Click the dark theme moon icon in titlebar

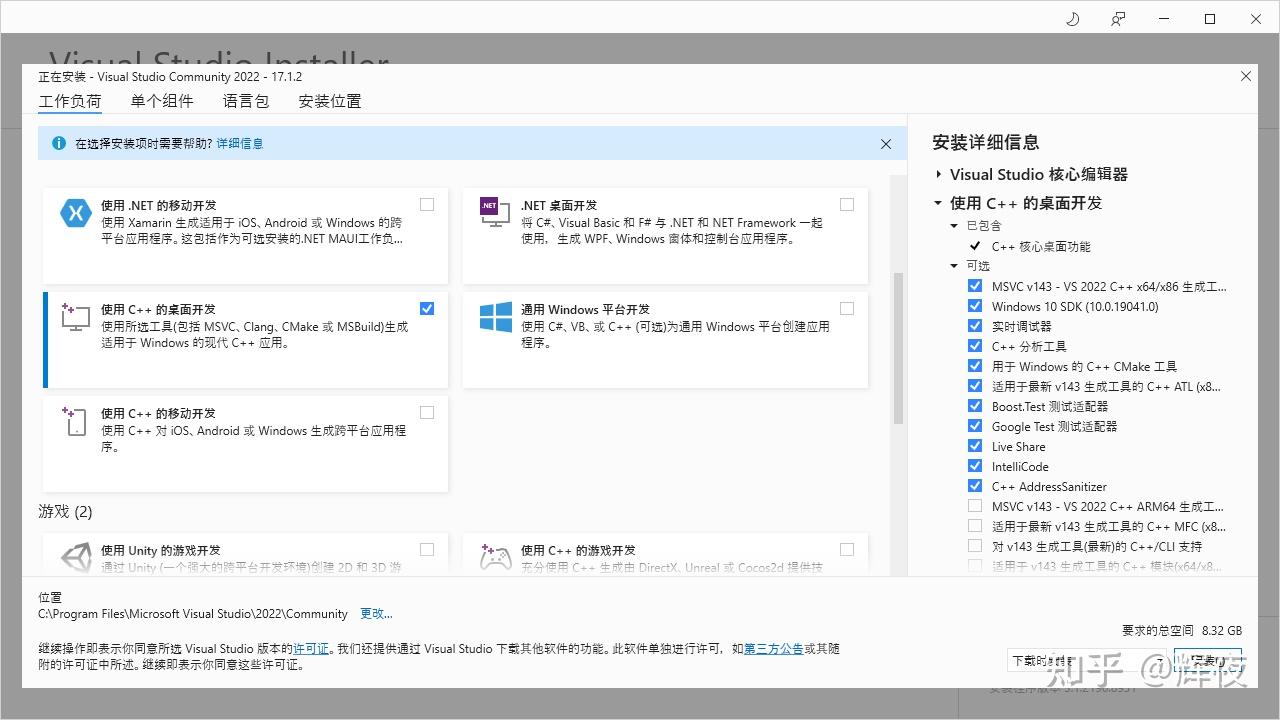[x=1072, y=18]
